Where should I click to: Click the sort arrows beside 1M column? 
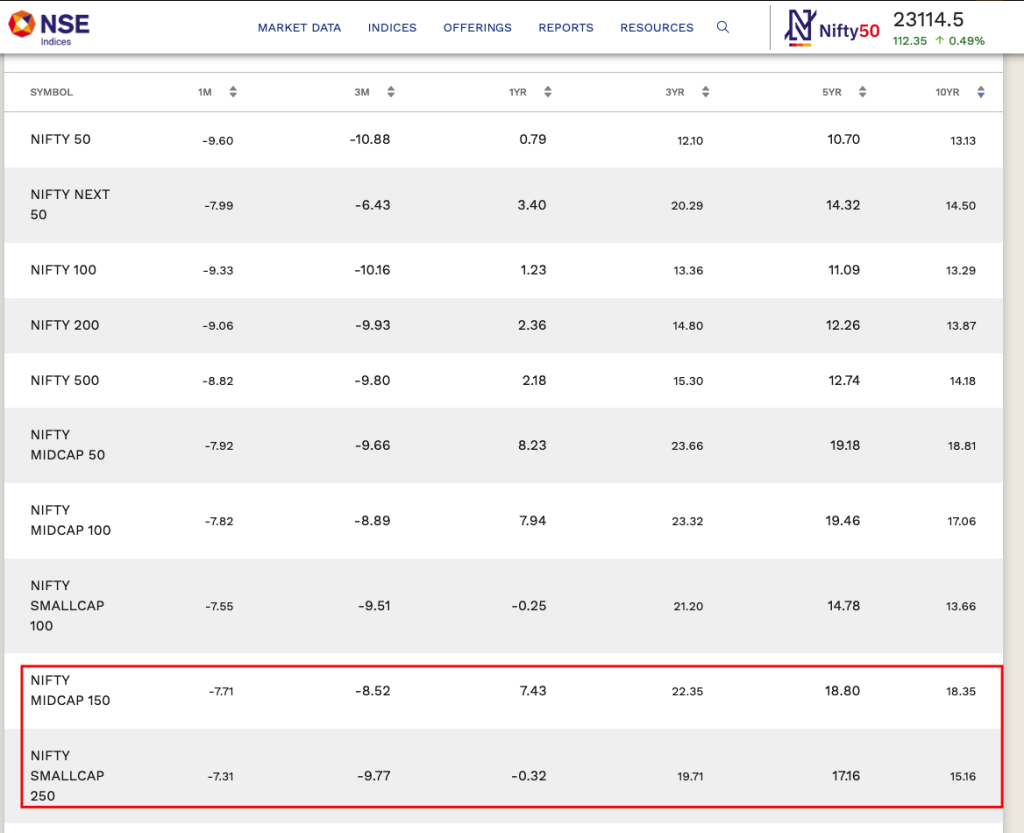pos(233,92)
